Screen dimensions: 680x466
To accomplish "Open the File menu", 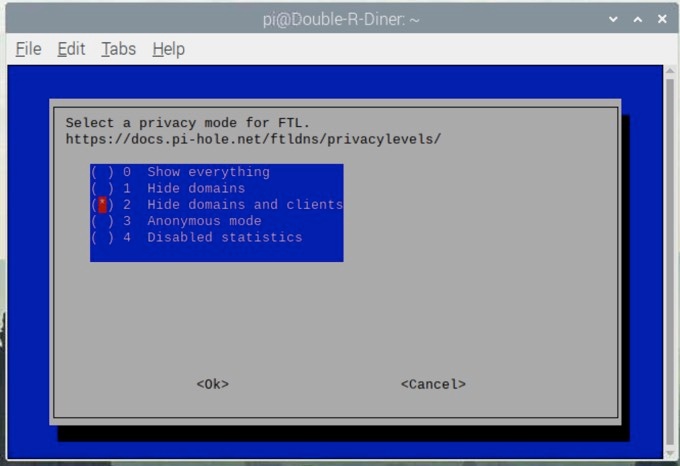I will click(x=28, y=49).
